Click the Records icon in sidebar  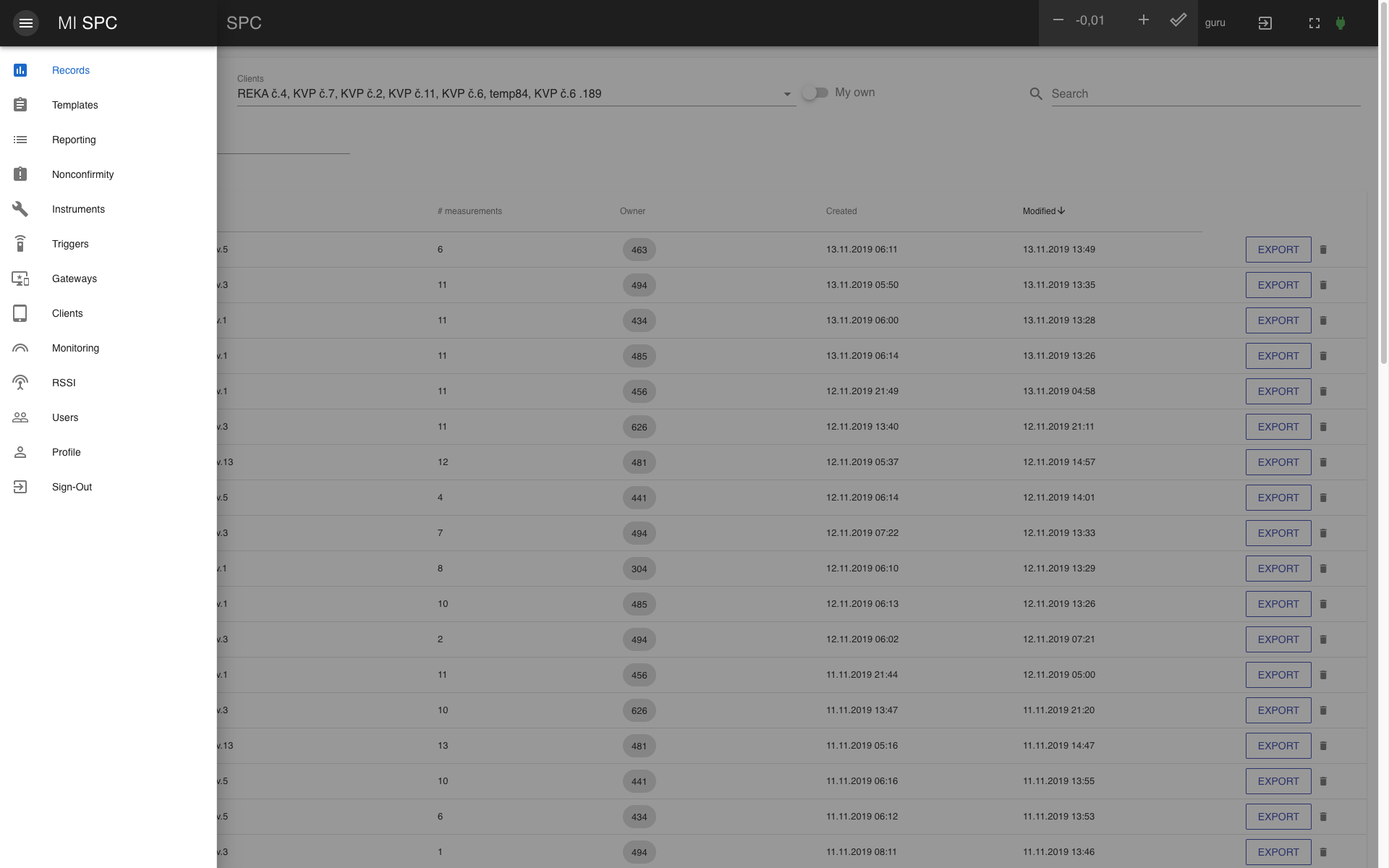pyautogui.click(x=20, y=70)
